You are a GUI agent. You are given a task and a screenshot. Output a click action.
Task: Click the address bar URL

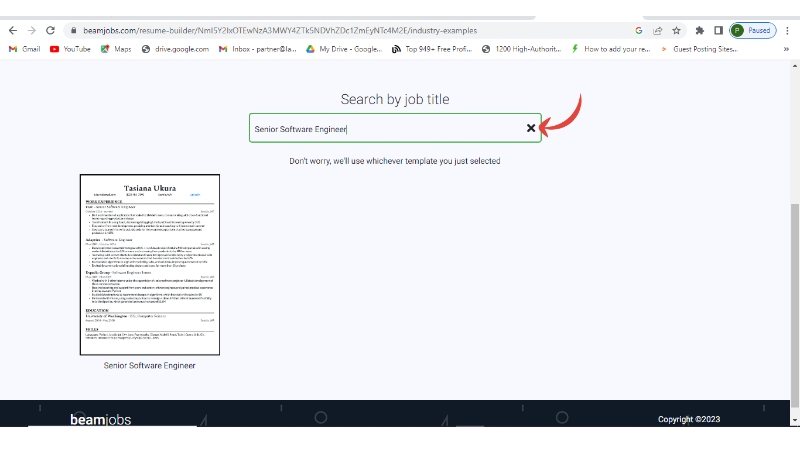coord(300,31)
